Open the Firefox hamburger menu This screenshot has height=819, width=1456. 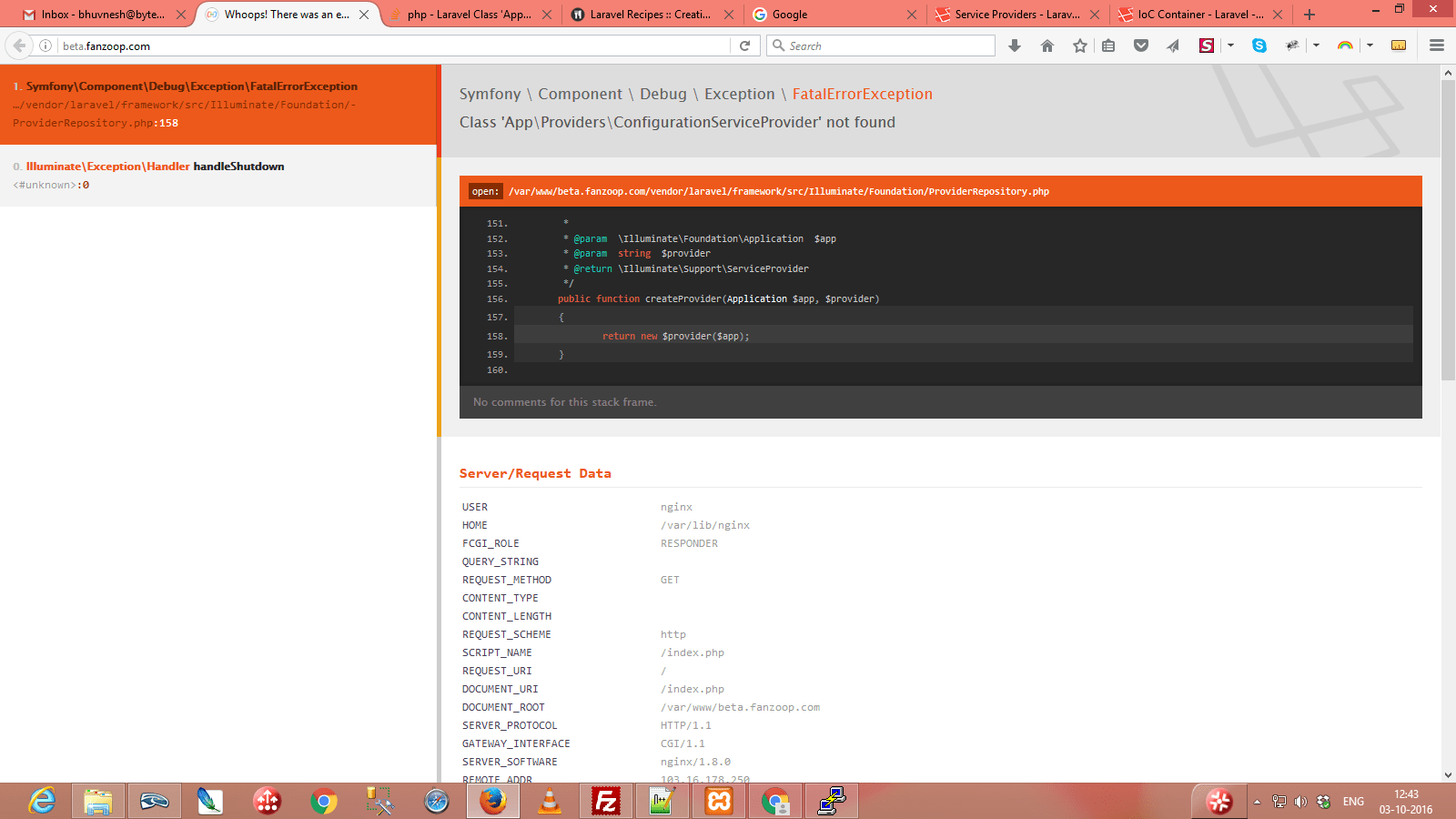point(1438,45)
